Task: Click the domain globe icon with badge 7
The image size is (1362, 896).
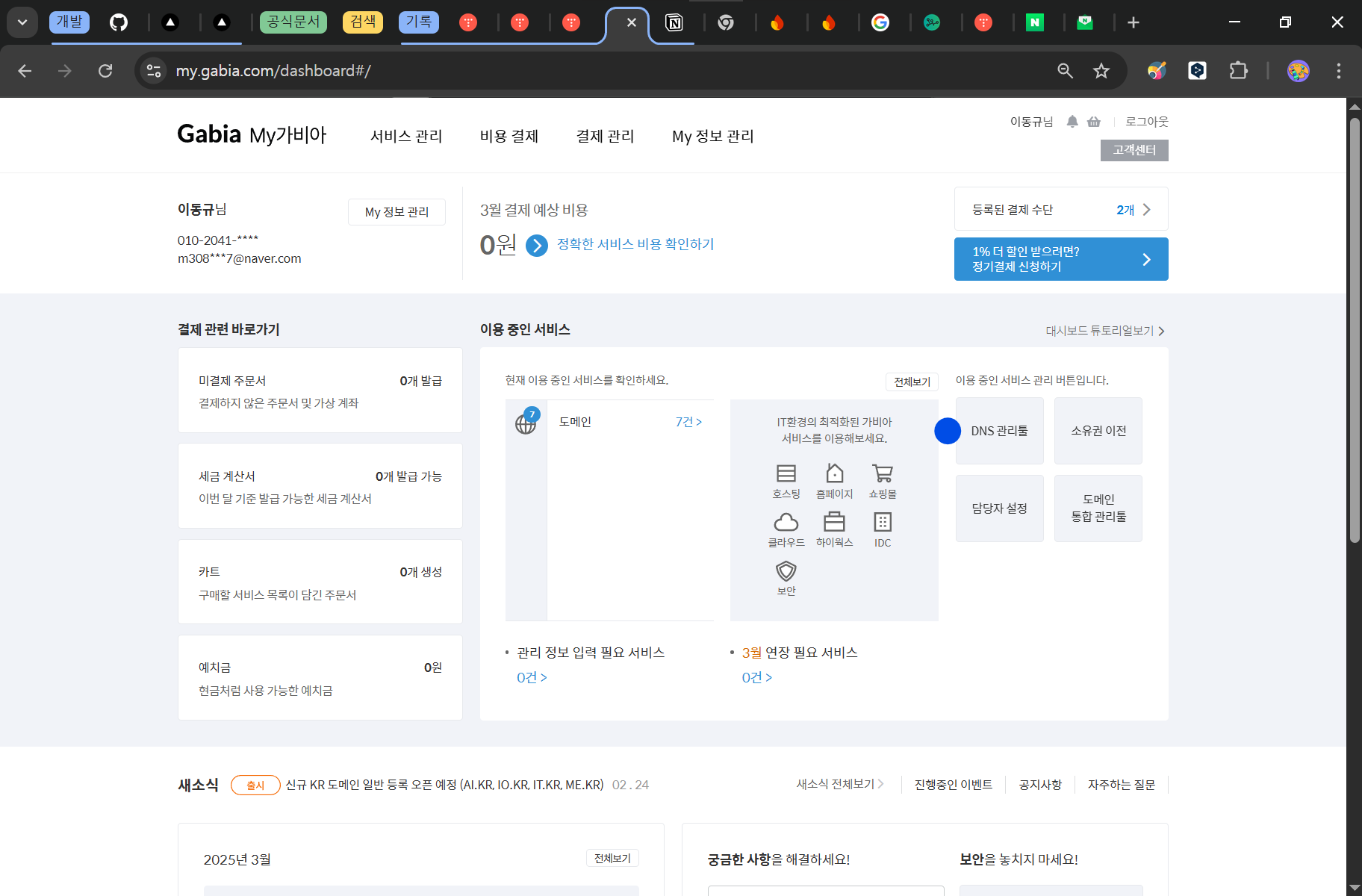Action: (x=526, y=423)
